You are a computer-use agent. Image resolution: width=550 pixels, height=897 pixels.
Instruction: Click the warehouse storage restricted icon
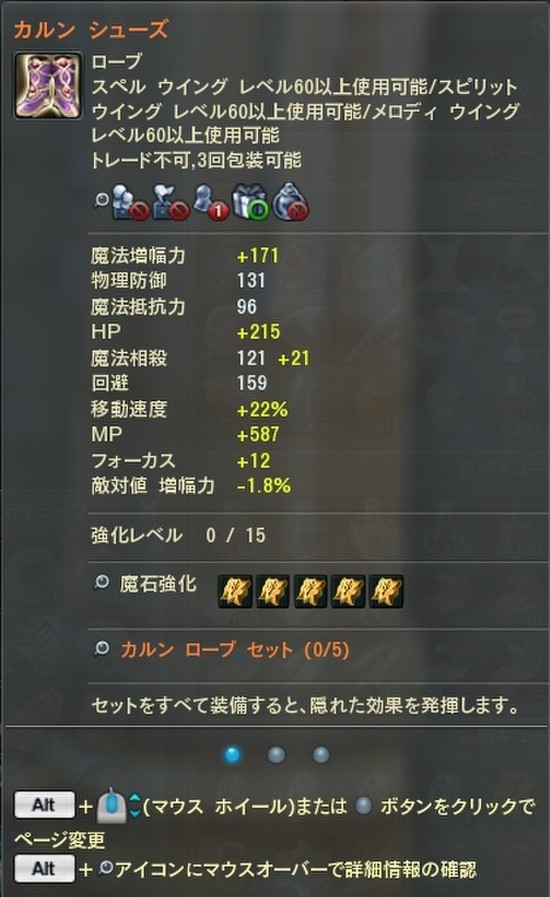pyautogui.click(x=171, y=202)
